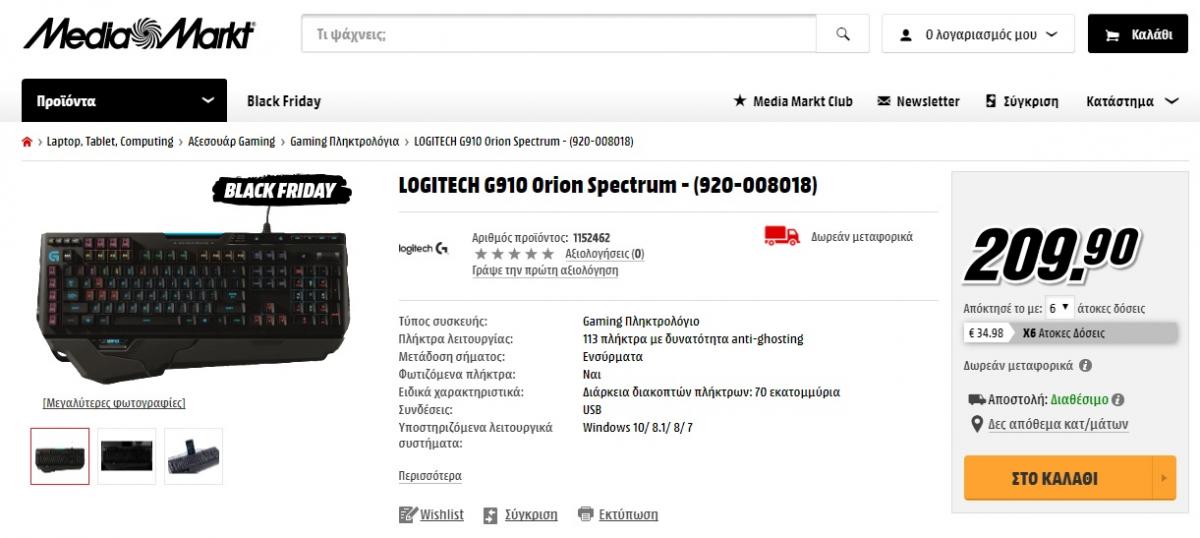1200x538 pixels.
Task: Open the Newsletter menu item
Action: (x=918, y=101)
